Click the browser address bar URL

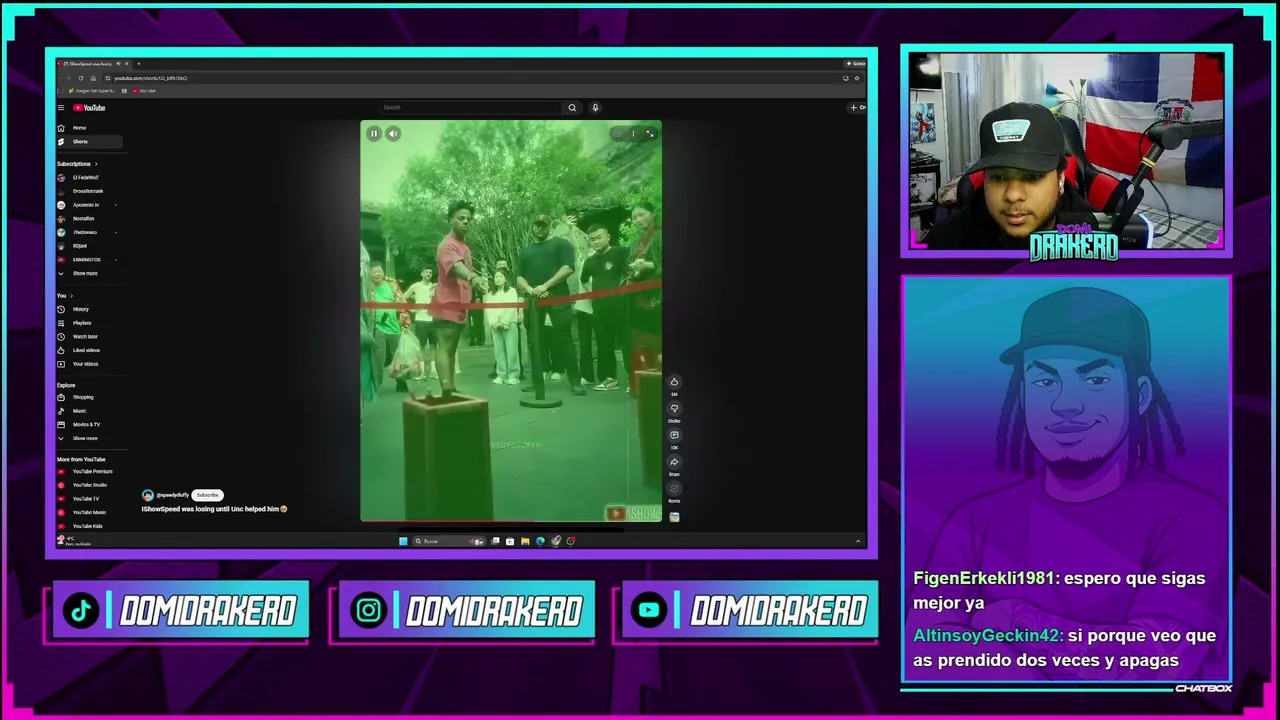150,78
